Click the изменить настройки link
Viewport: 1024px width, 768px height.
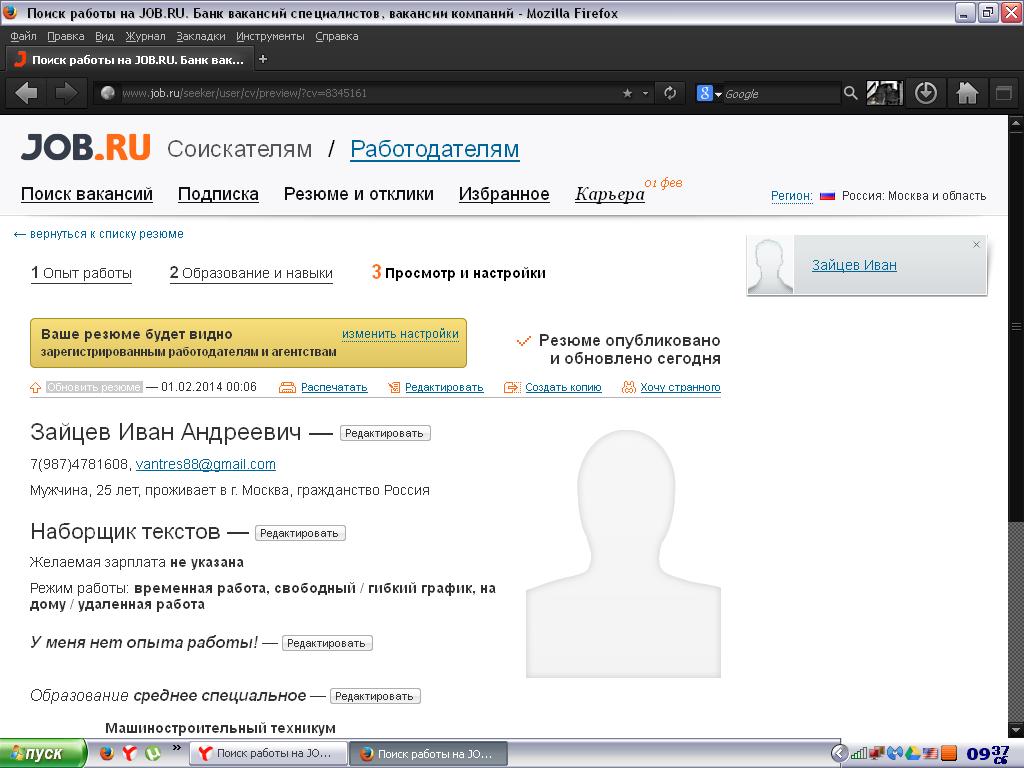(x=400, y=334)
